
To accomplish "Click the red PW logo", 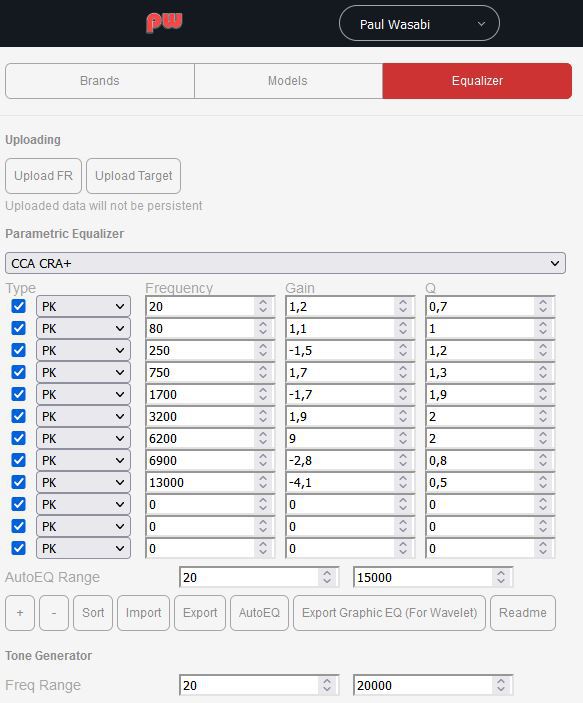I will point(164,22).
